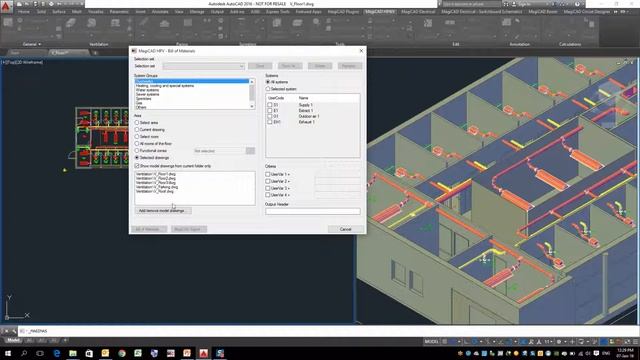The height and width of the screenshot is (360, 640).
Task: Select the Model layout tab
Action: [x=13, y=340]
